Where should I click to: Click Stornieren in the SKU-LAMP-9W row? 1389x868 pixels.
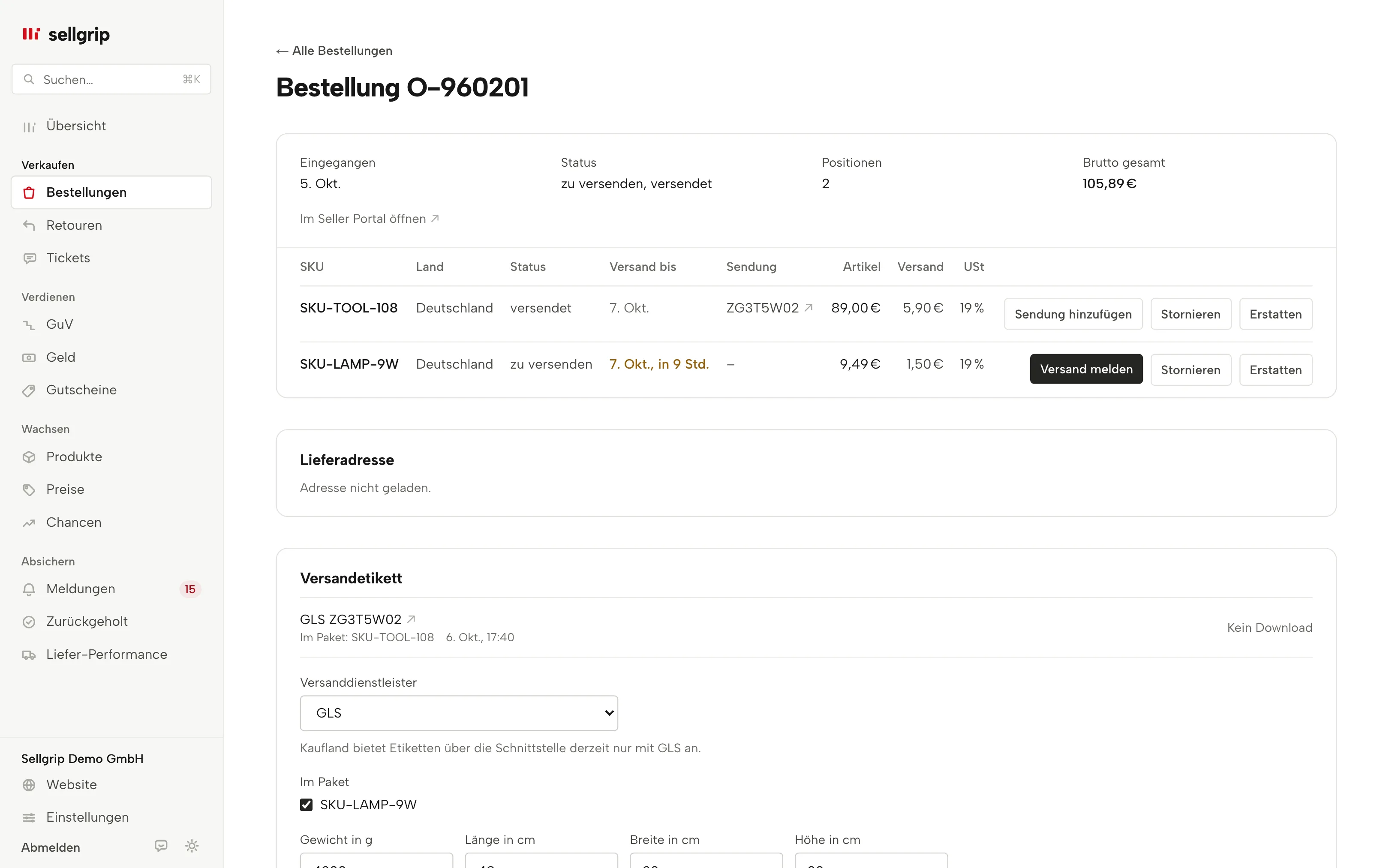[x=1191, y=369]
